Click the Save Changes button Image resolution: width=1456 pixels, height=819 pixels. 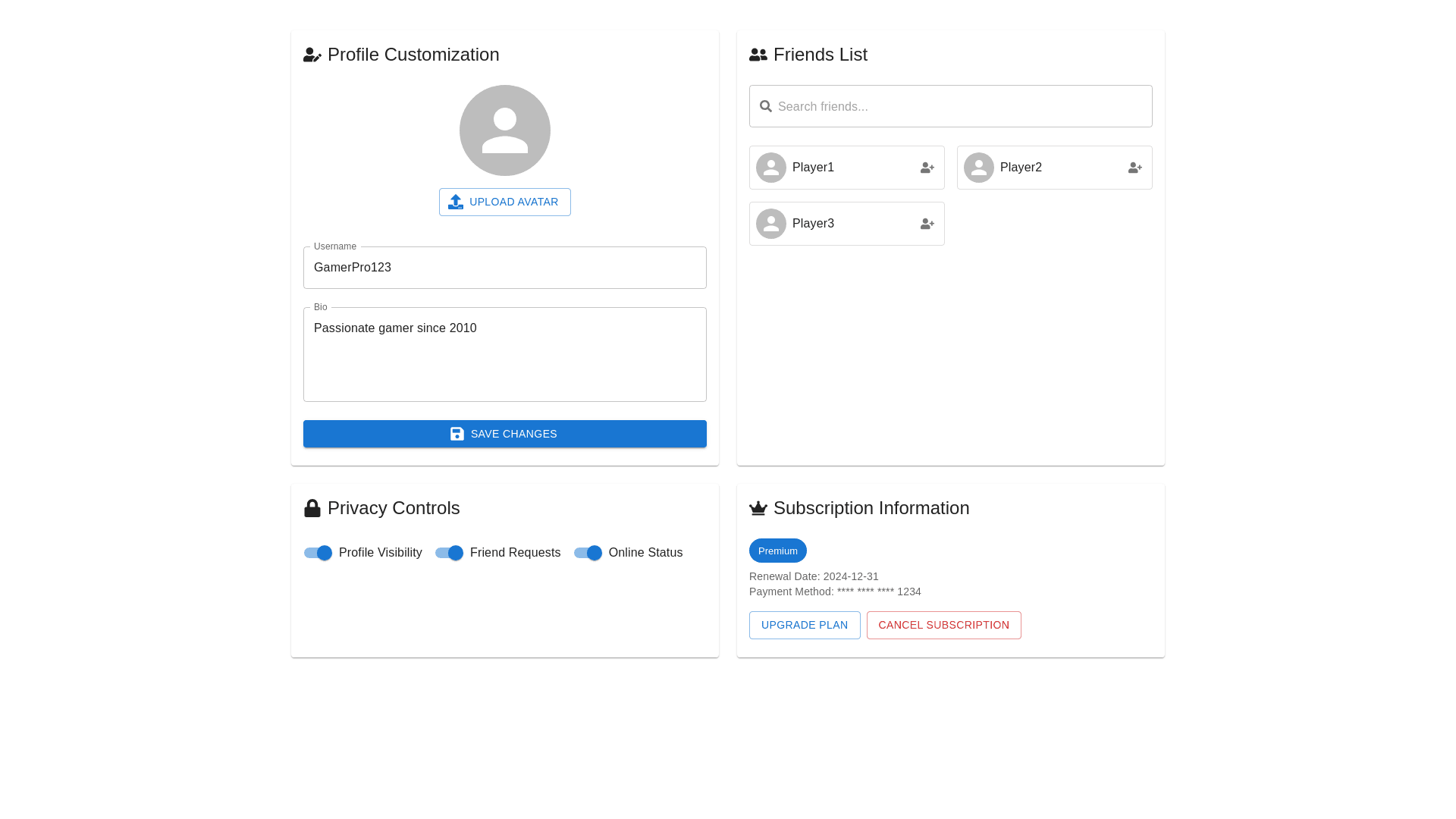click(504, 434)
